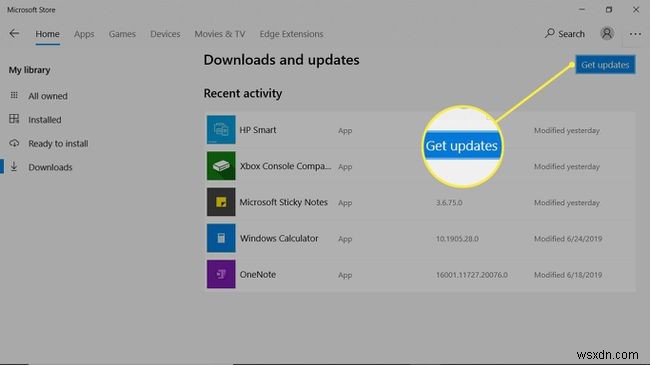The image size is (650, 365).
Task: Go back with the back arrow
Action: point(14,34)
